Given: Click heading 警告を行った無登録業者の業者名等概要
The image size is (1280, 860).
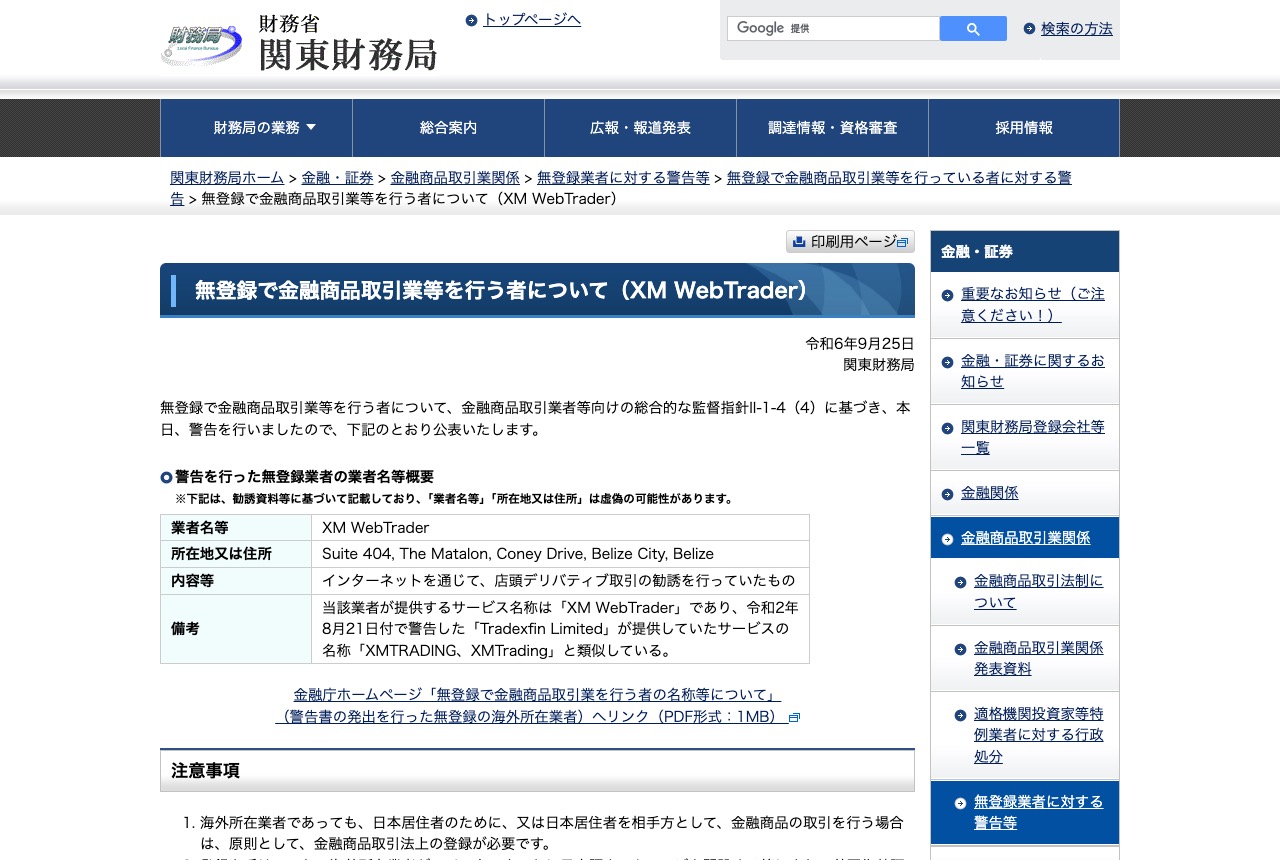Looking at the screenshot, I should click(304, 477).
